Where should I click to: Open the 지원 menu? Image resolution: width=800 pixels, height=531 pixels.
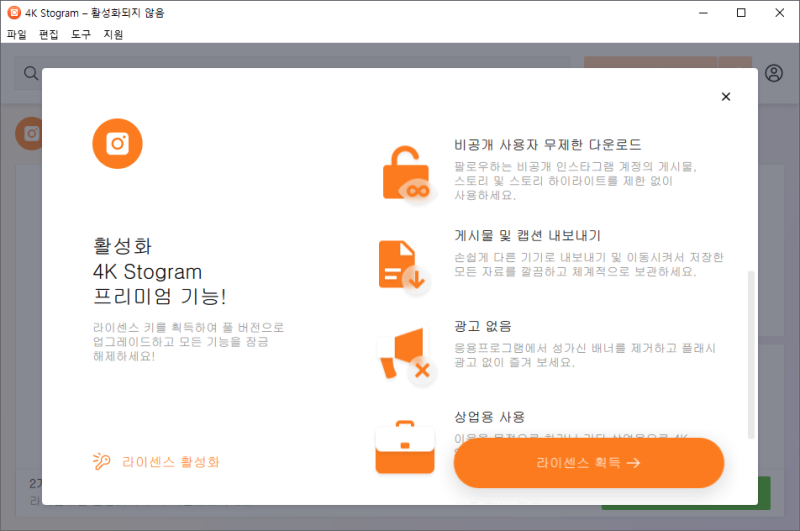click(x=113, y=34)
